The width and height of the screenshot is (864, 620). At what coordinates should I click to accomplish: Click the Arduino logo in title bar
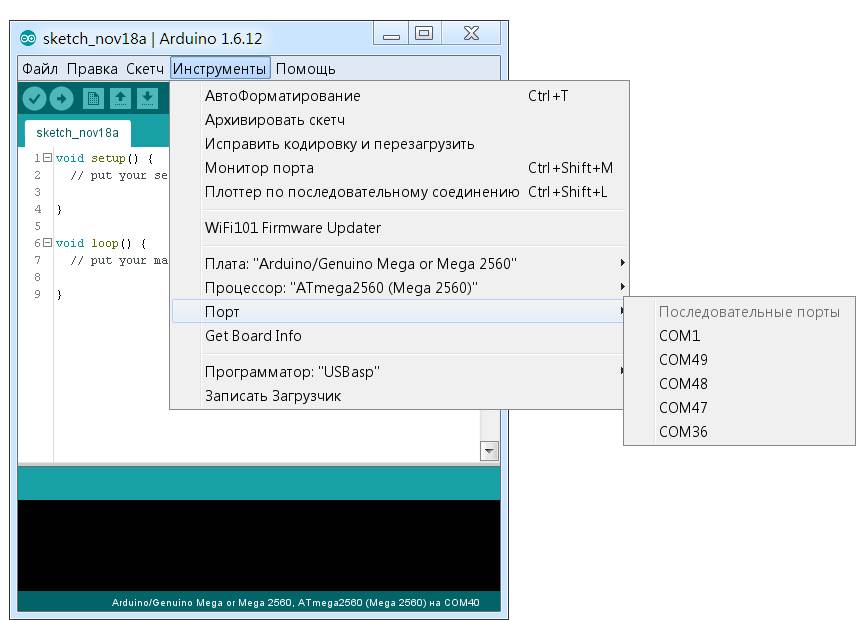pos(29,38)
